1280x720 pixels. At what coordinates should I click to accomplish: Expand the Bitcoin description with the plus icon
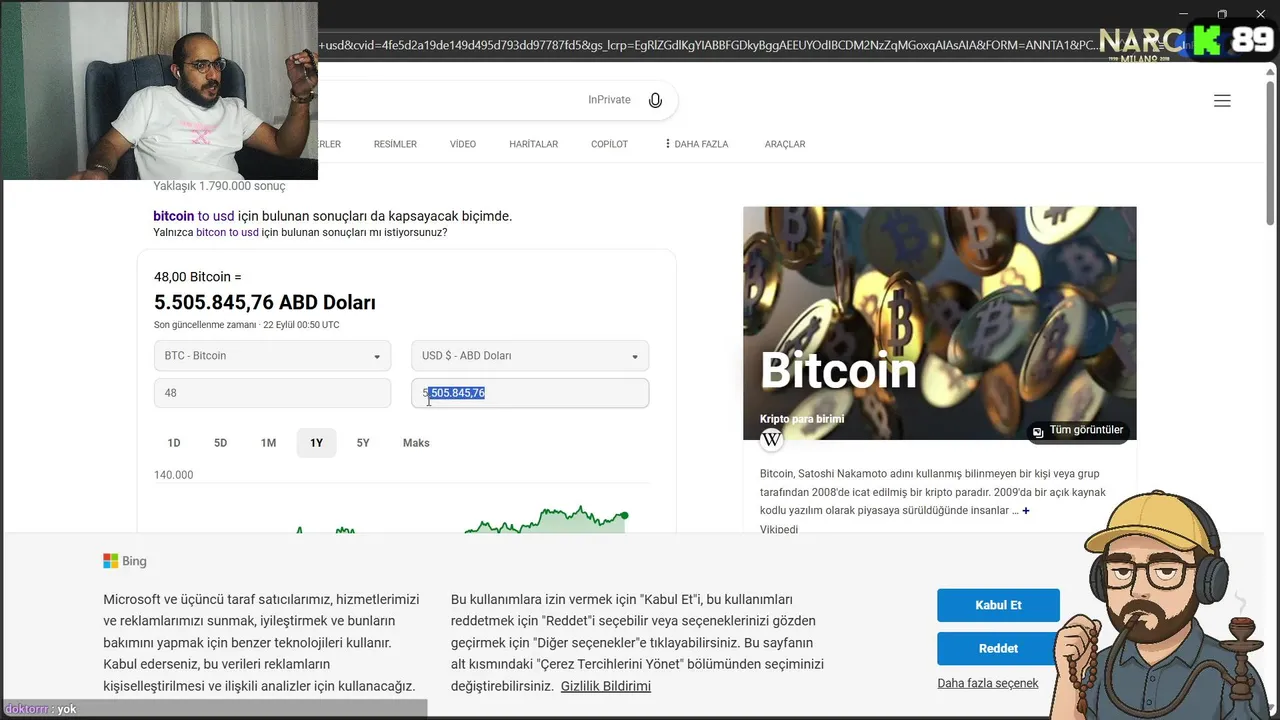click(1026, 511)
